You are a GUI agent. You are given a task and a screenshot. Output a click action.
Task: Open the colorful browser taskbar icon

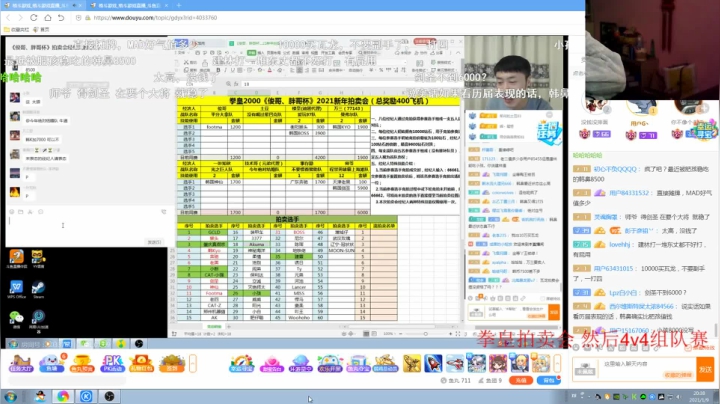click(63, 396)
